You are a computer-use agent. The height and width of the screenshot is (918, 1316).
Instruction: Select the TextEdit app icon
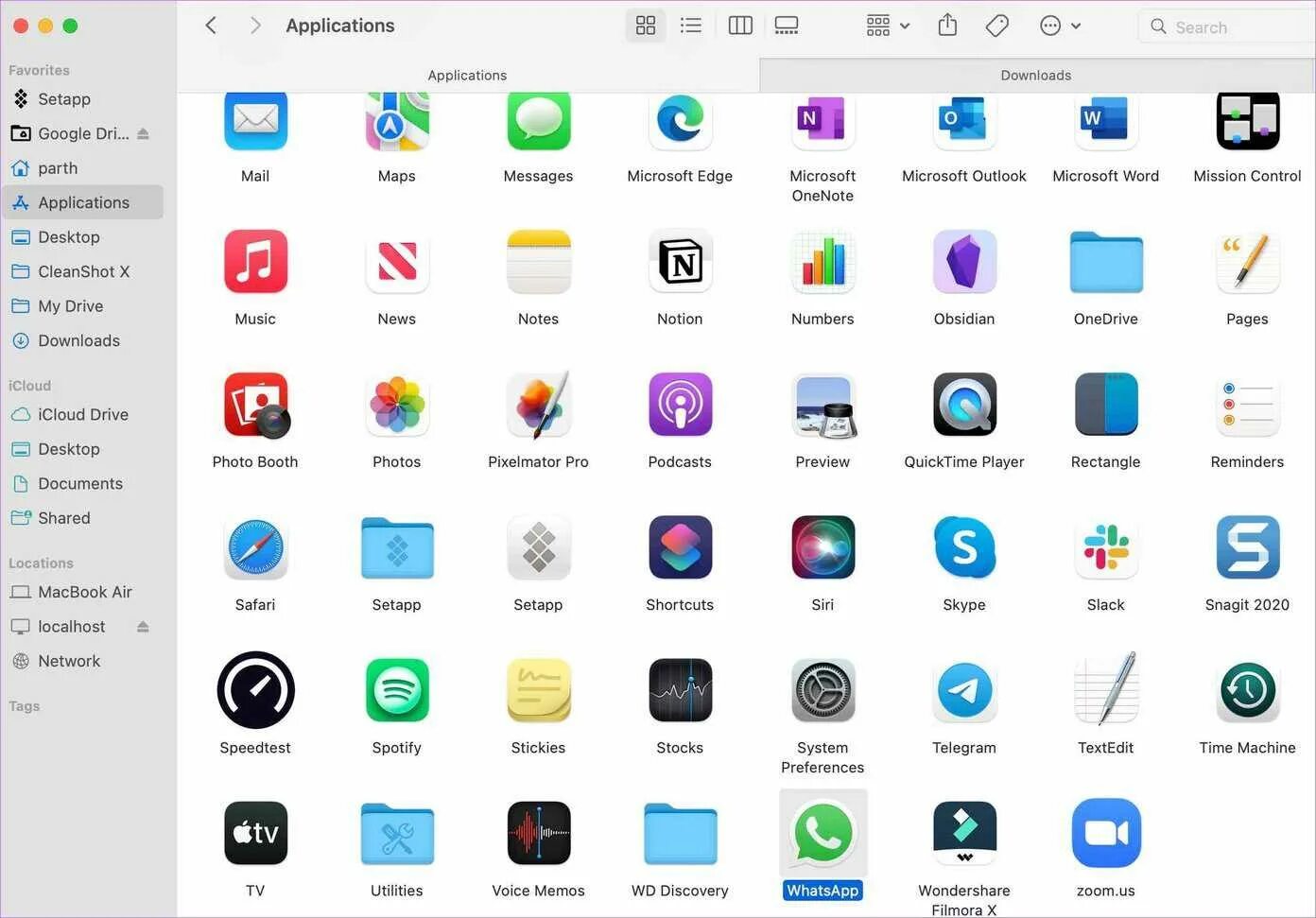click(1106, 690)
